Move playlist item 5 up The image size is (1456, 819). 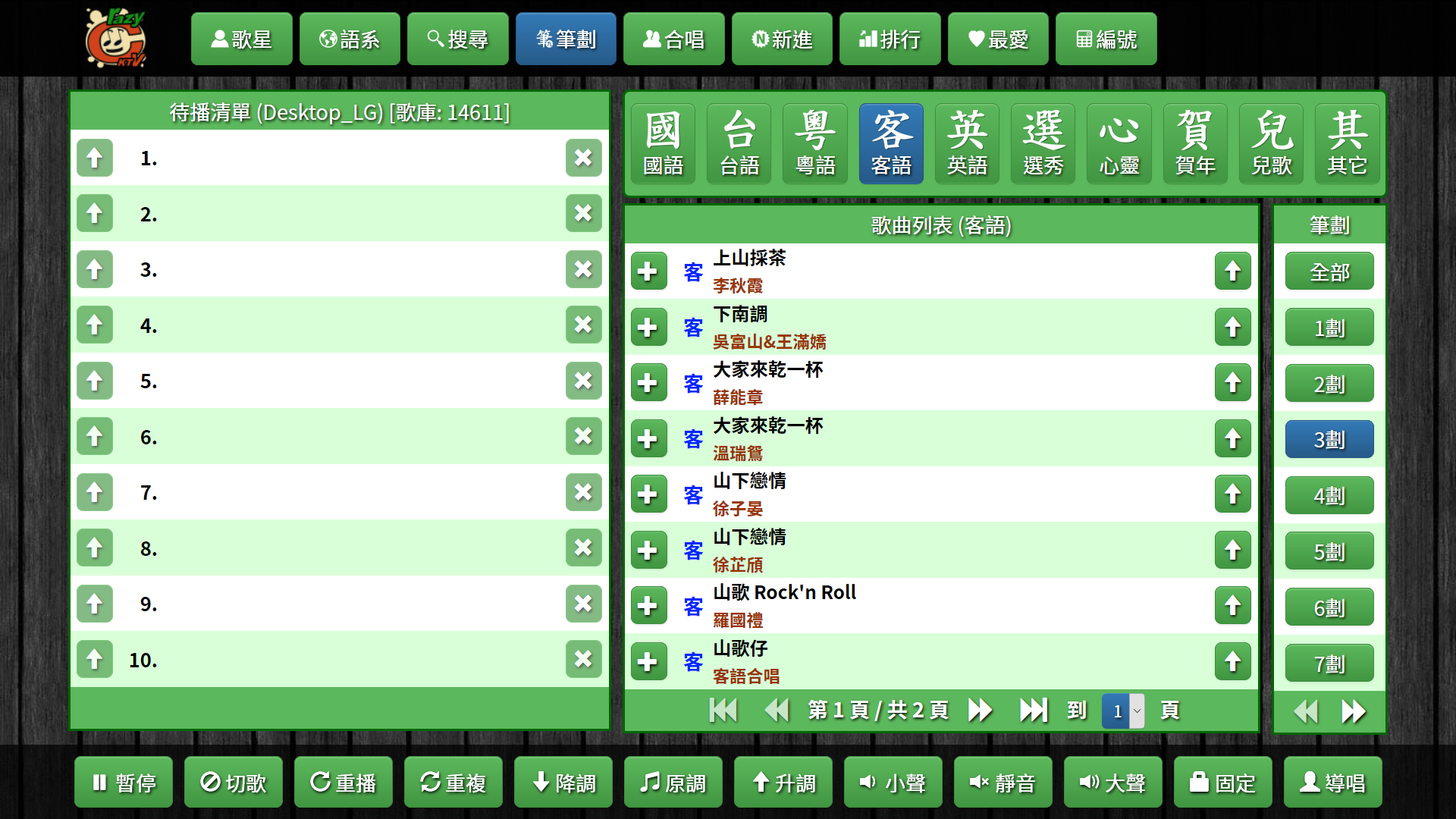tap(95, 381)
